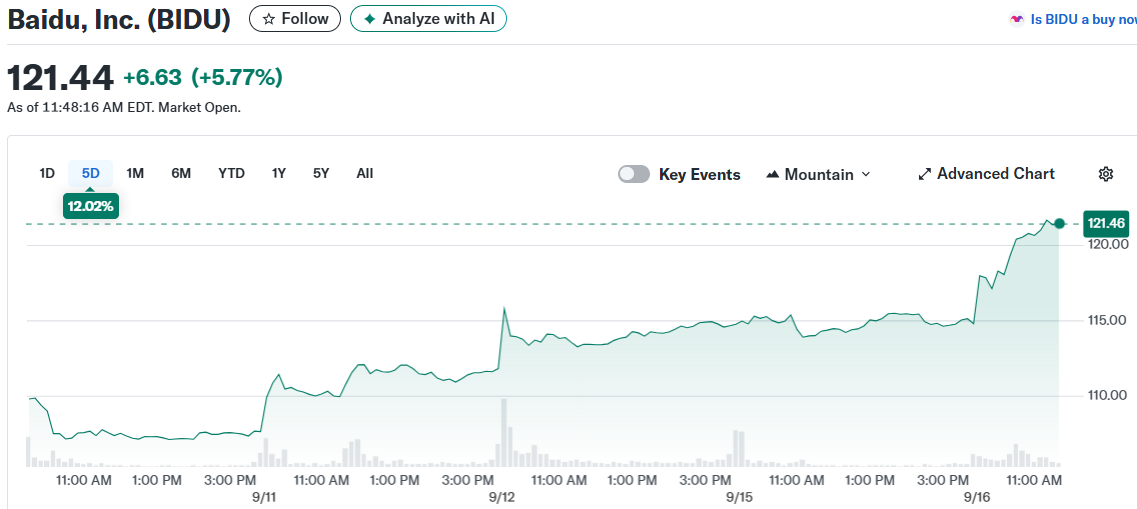This screenshot has height=509, width=1137.
Task: Select the 5Y time range tab
Action: coord(321,173)
